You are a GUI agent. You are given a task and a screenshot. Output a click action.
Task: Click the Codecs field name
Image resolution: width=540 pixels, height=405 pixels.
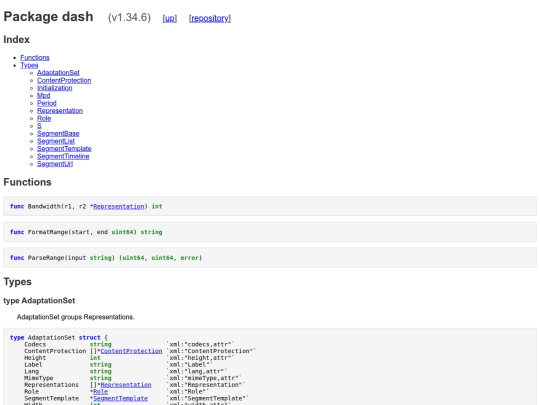[35, 344]
